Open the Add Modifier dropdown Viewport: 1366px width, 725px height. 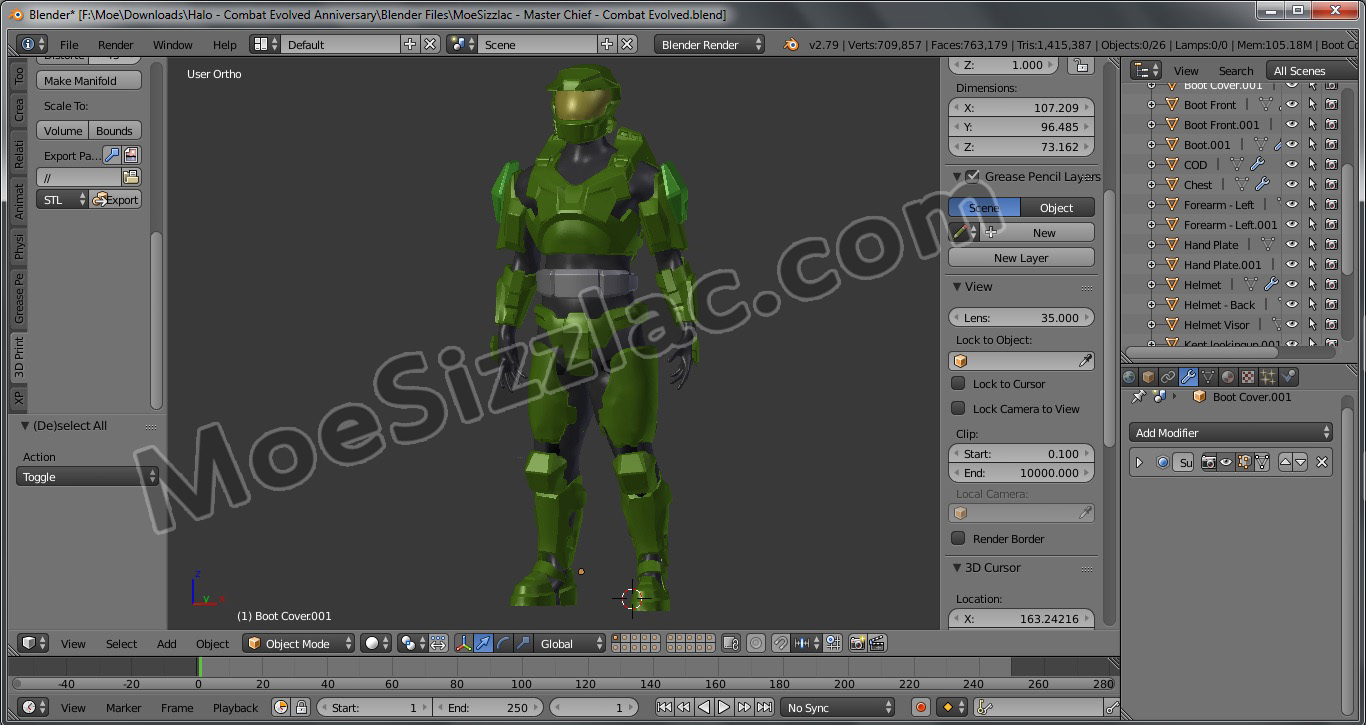1232,433
